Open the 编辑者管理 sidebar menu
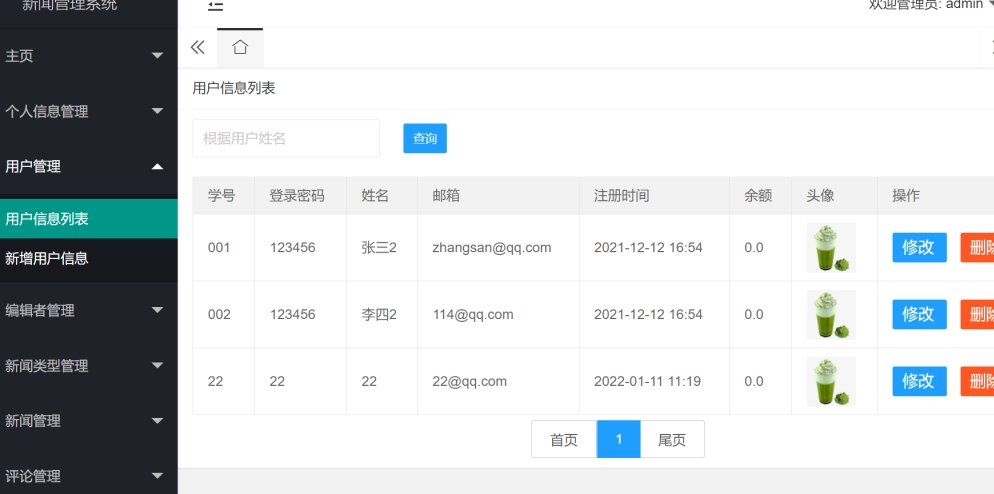Image resolution: width=994 pixels, height=494 pixels. [89, 310]
